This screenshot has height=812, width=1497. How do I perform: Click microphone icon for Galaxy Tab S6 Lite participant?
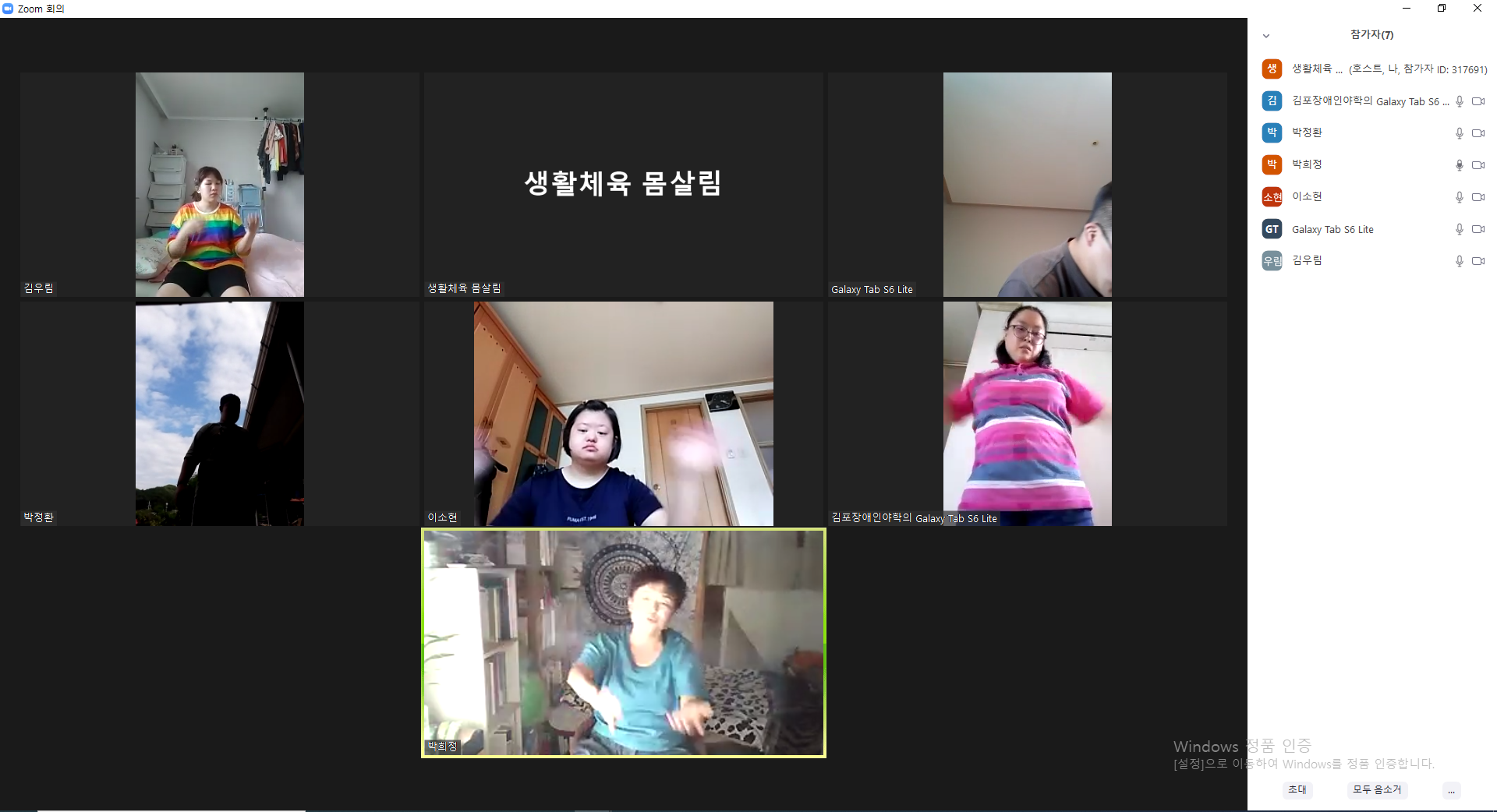click(x=1459, y=229)
